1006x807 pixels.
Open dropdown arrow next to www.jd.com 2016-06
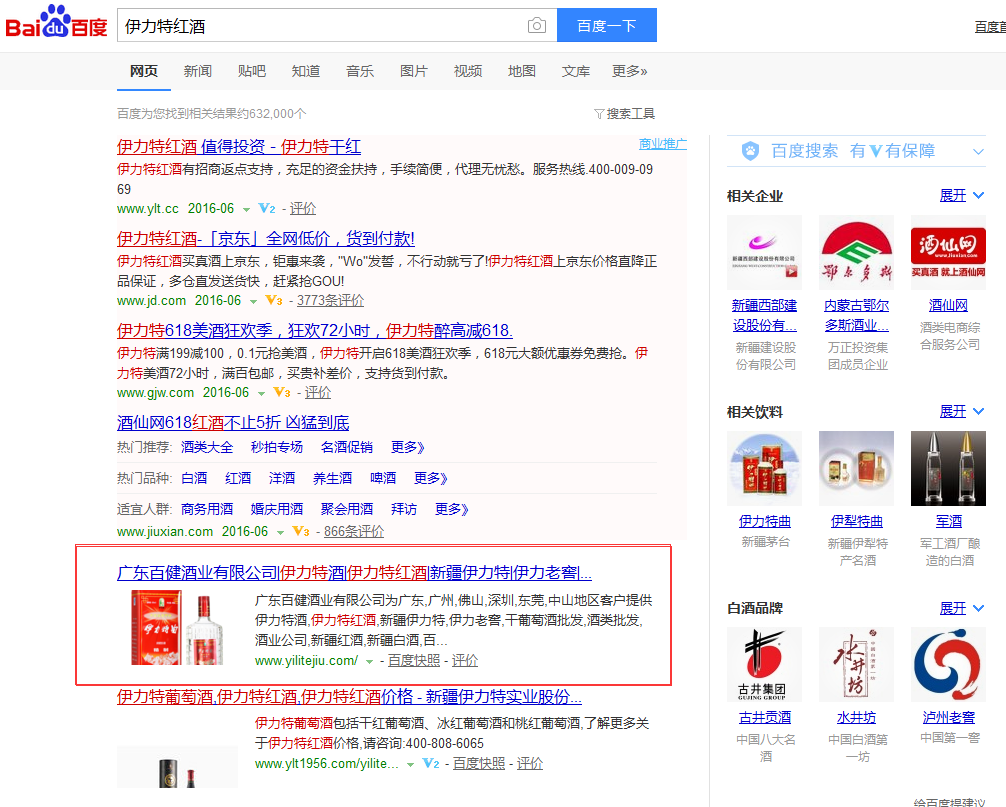coord(253,302)
